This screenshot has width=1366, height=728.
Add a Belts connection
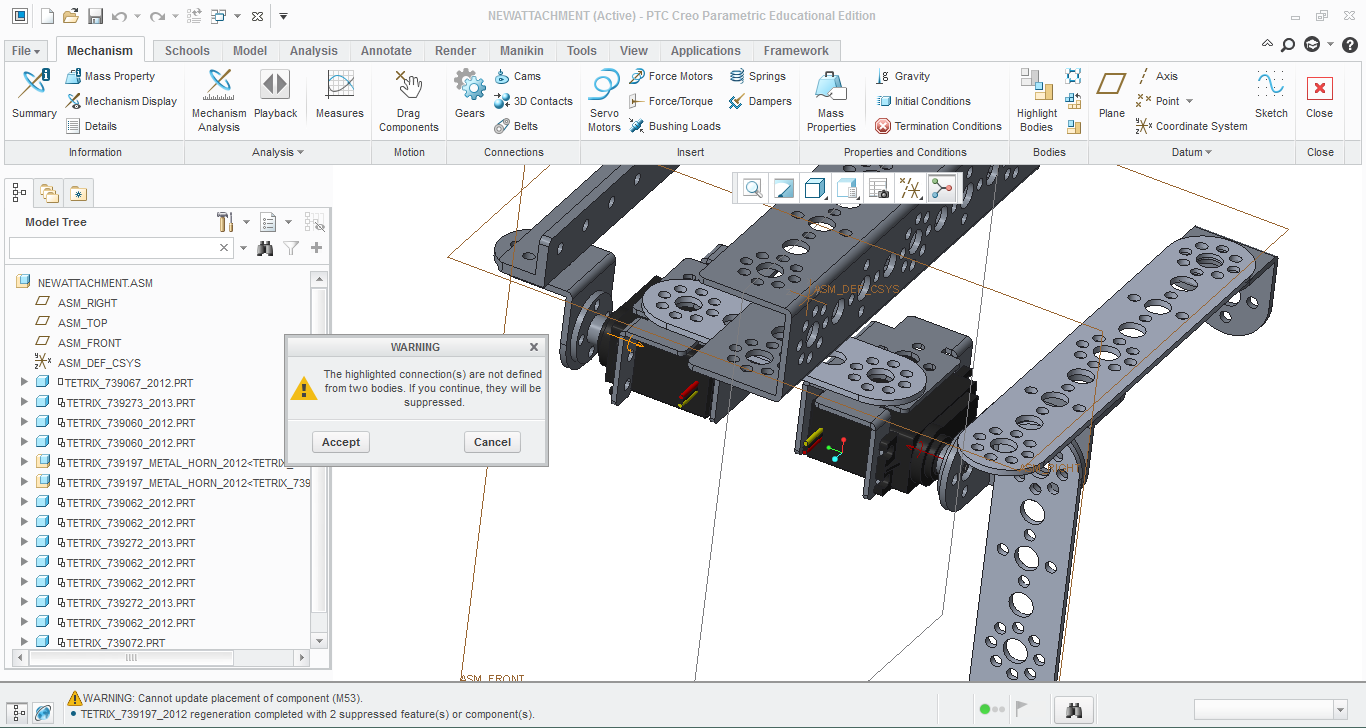coord(516,126)
